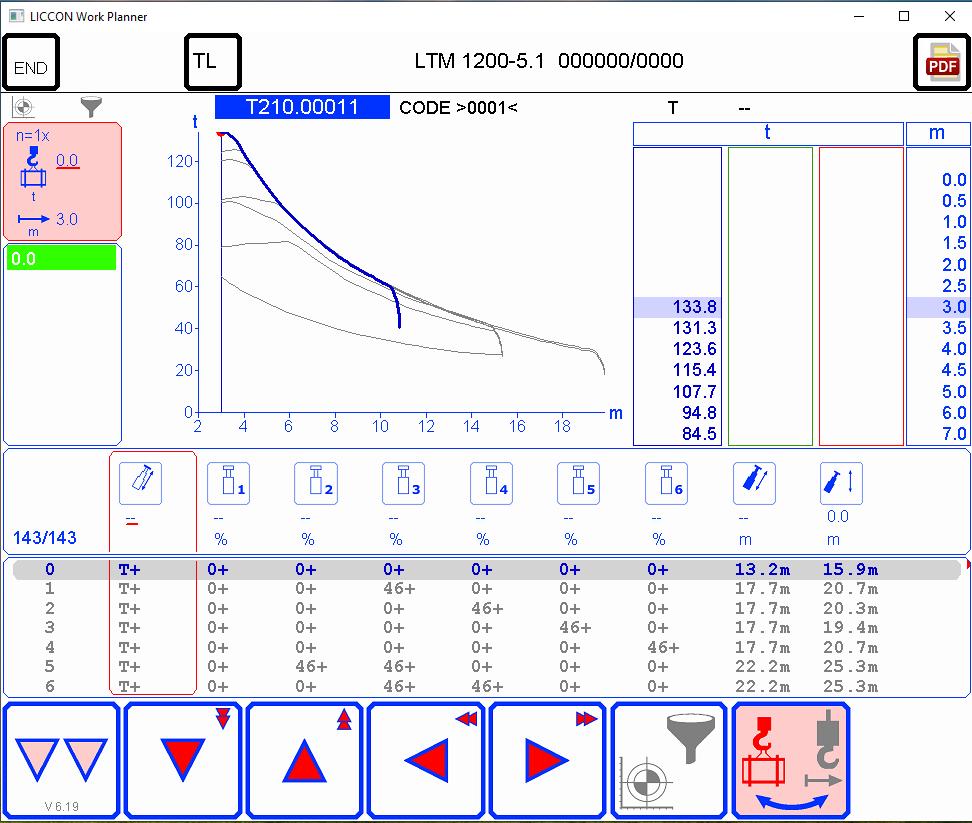
Task: Select radius 4.0 in the m column
Action: pos(953,349)
